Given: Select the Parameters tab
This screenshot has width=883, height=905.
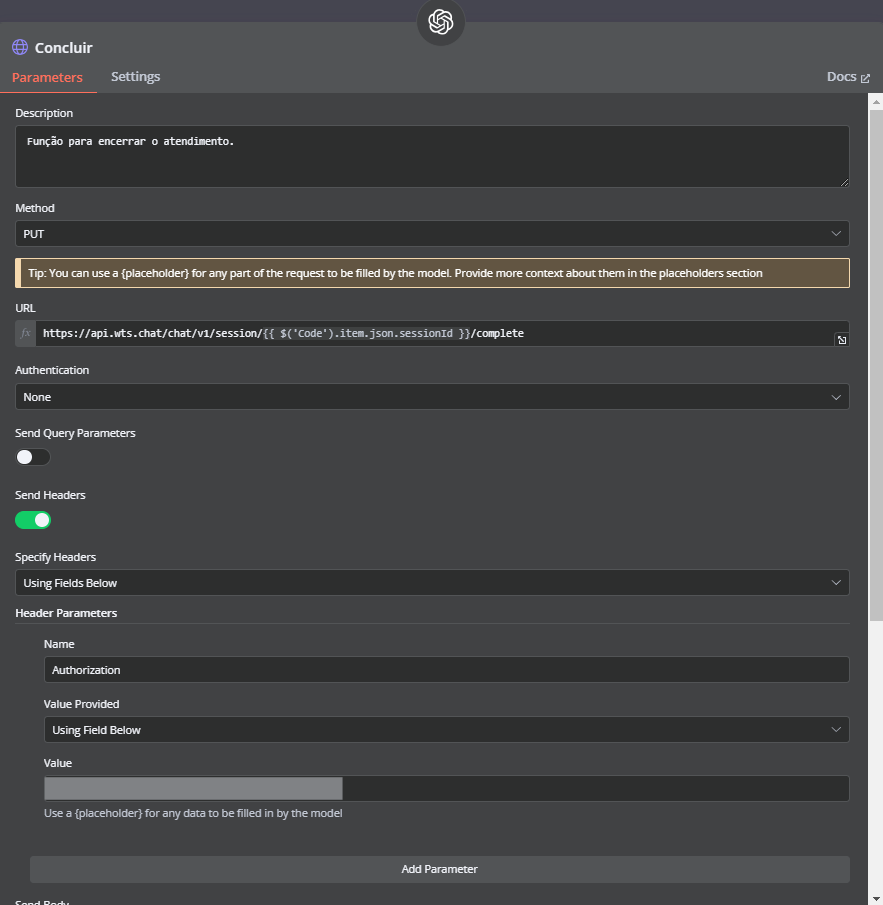Looking at the screenshot, I should coord(47,77).
